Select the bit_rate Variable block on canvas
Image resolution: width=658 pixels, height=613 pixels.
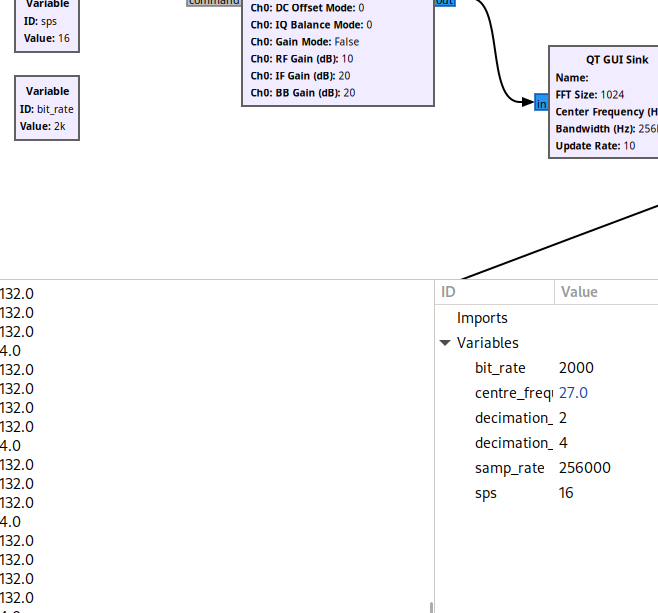coord(47,108)
